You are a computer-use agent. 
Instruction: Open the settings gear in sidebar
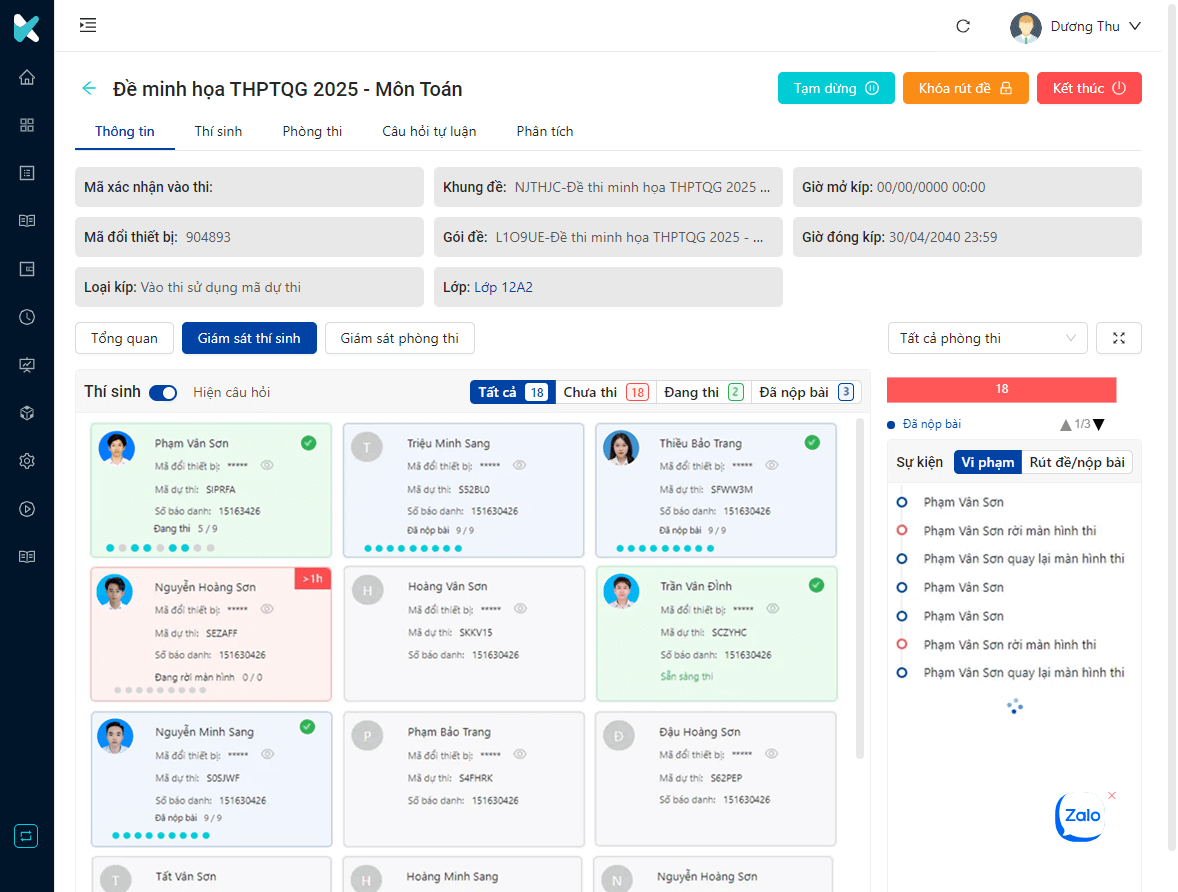click(x=27, y=461)
